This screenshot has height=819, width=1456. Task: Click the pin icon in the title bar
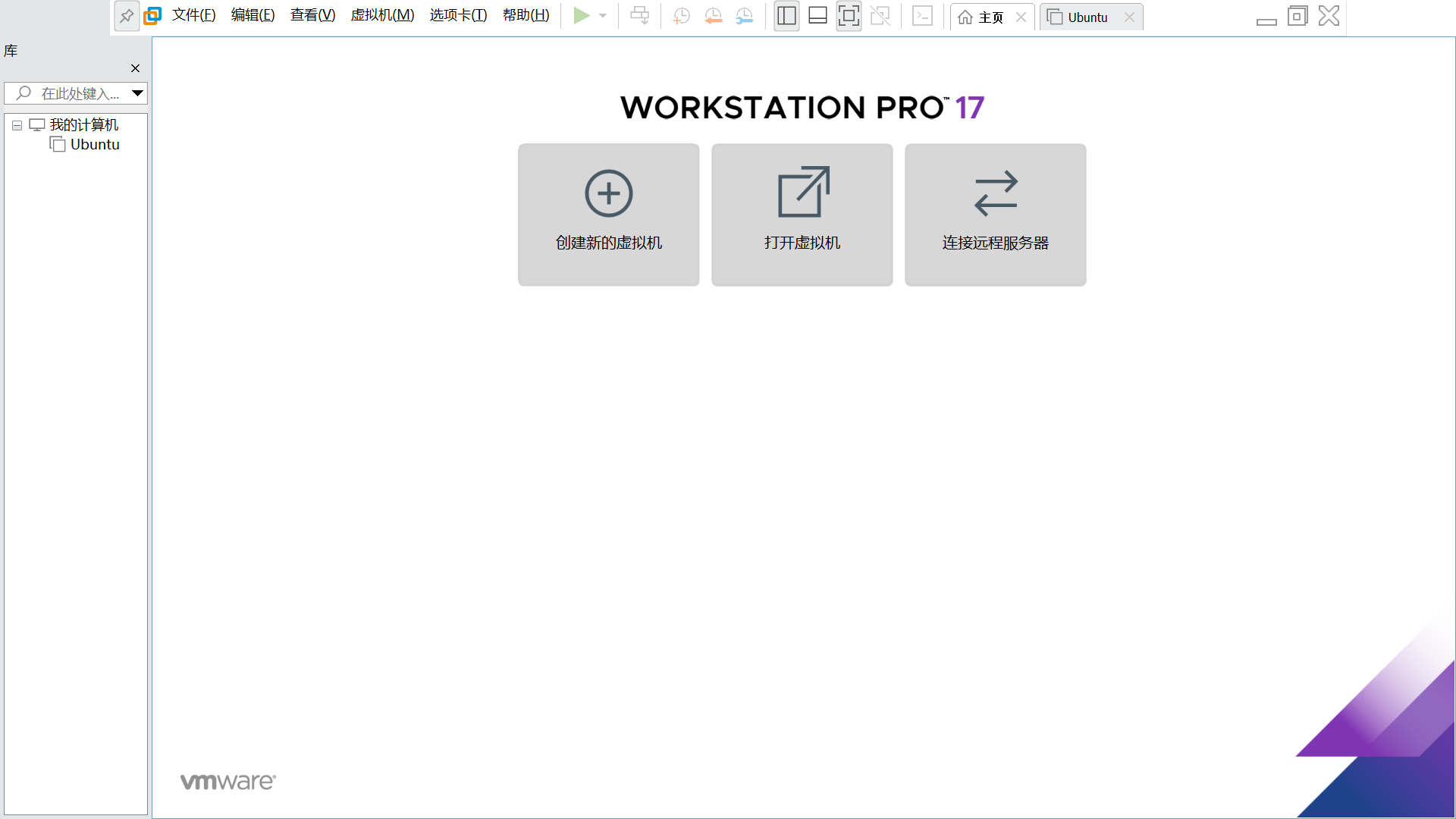coord(127,16)
